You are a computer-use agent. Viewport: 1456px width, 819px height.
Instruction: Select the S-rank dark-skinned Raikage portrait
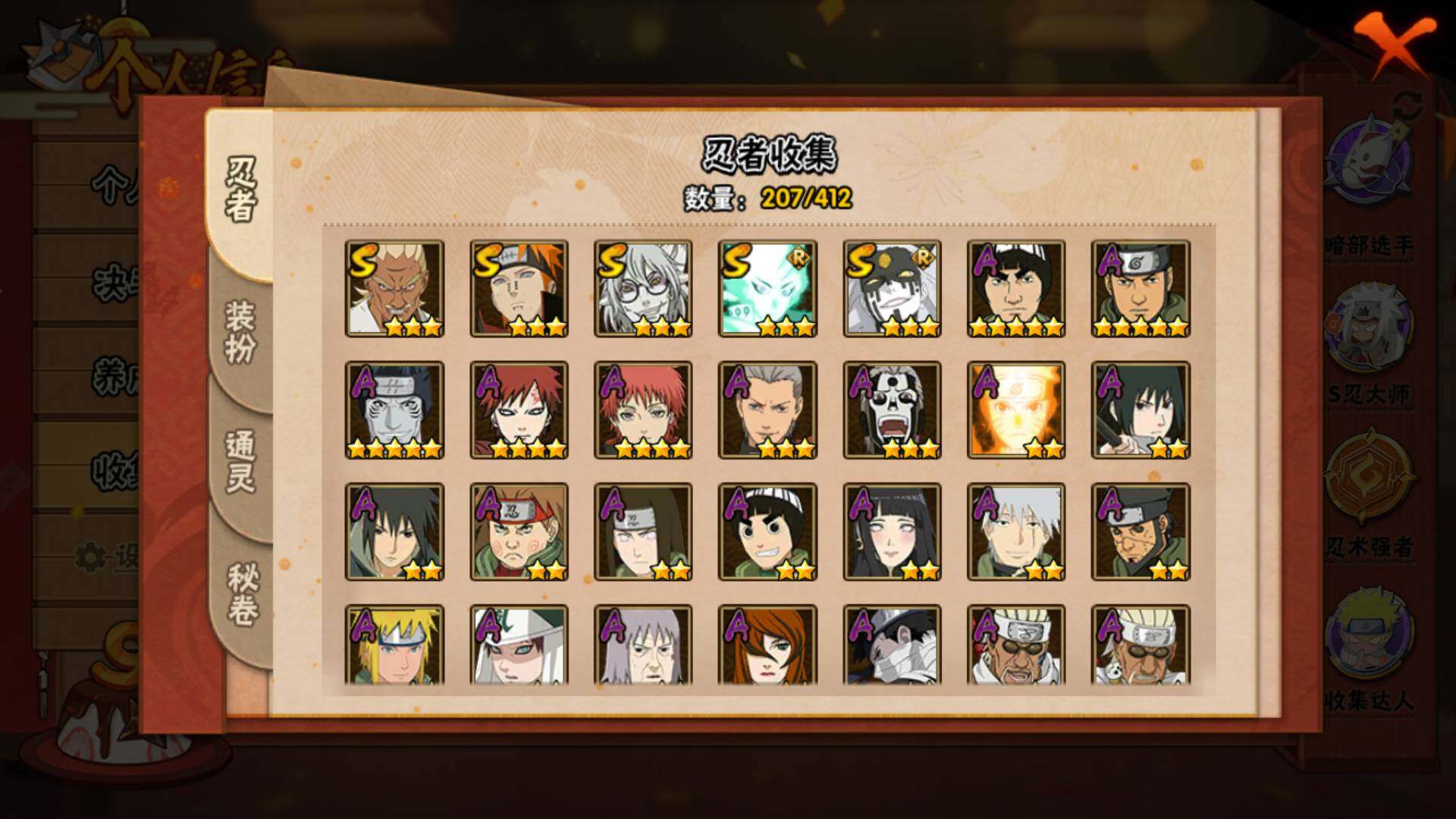coord(394,289)
